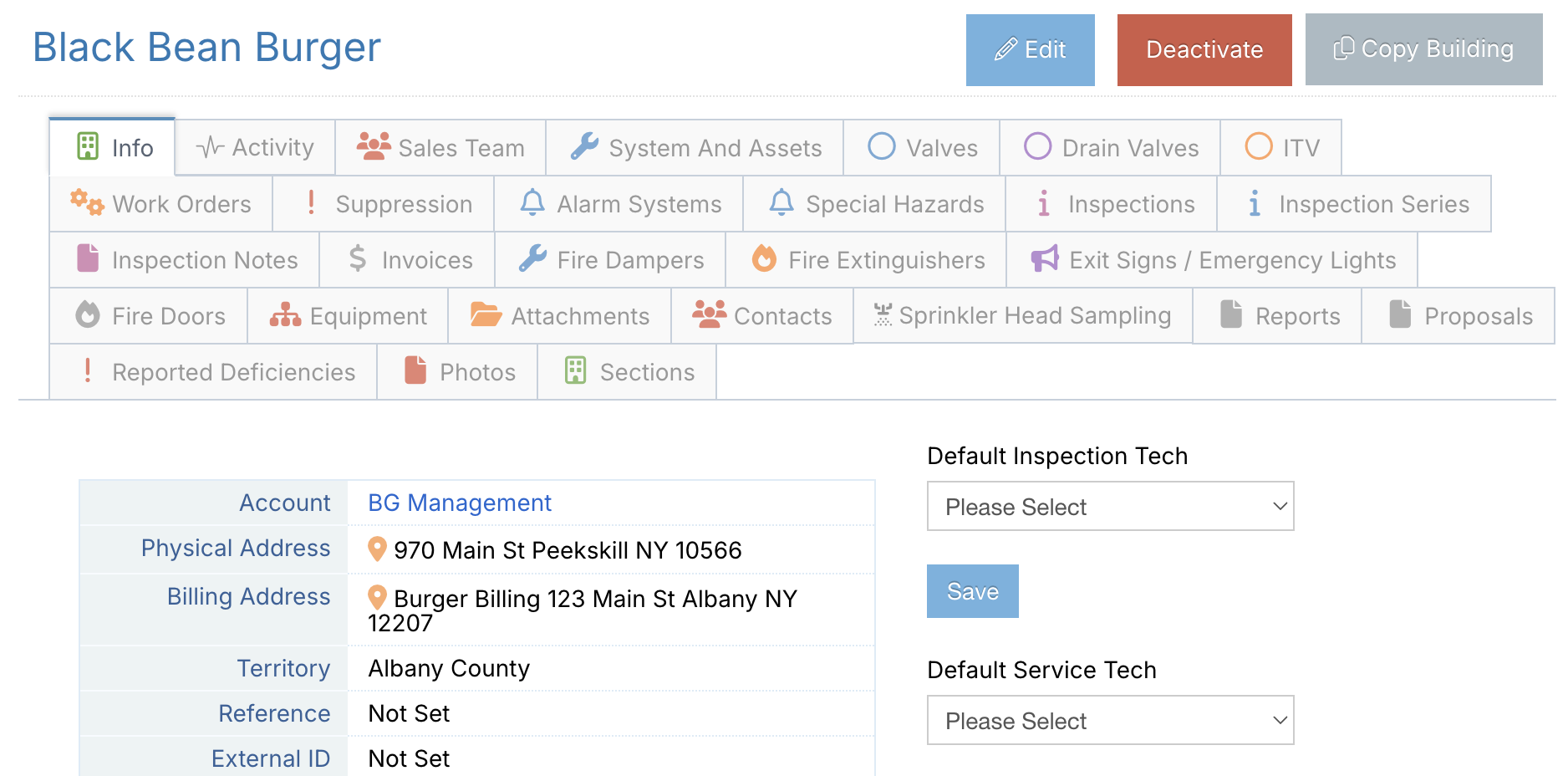Image resolution: width=1568 pixels, height=776 pixels.
Task: Open the Proposals tab
Action: 1459,315
